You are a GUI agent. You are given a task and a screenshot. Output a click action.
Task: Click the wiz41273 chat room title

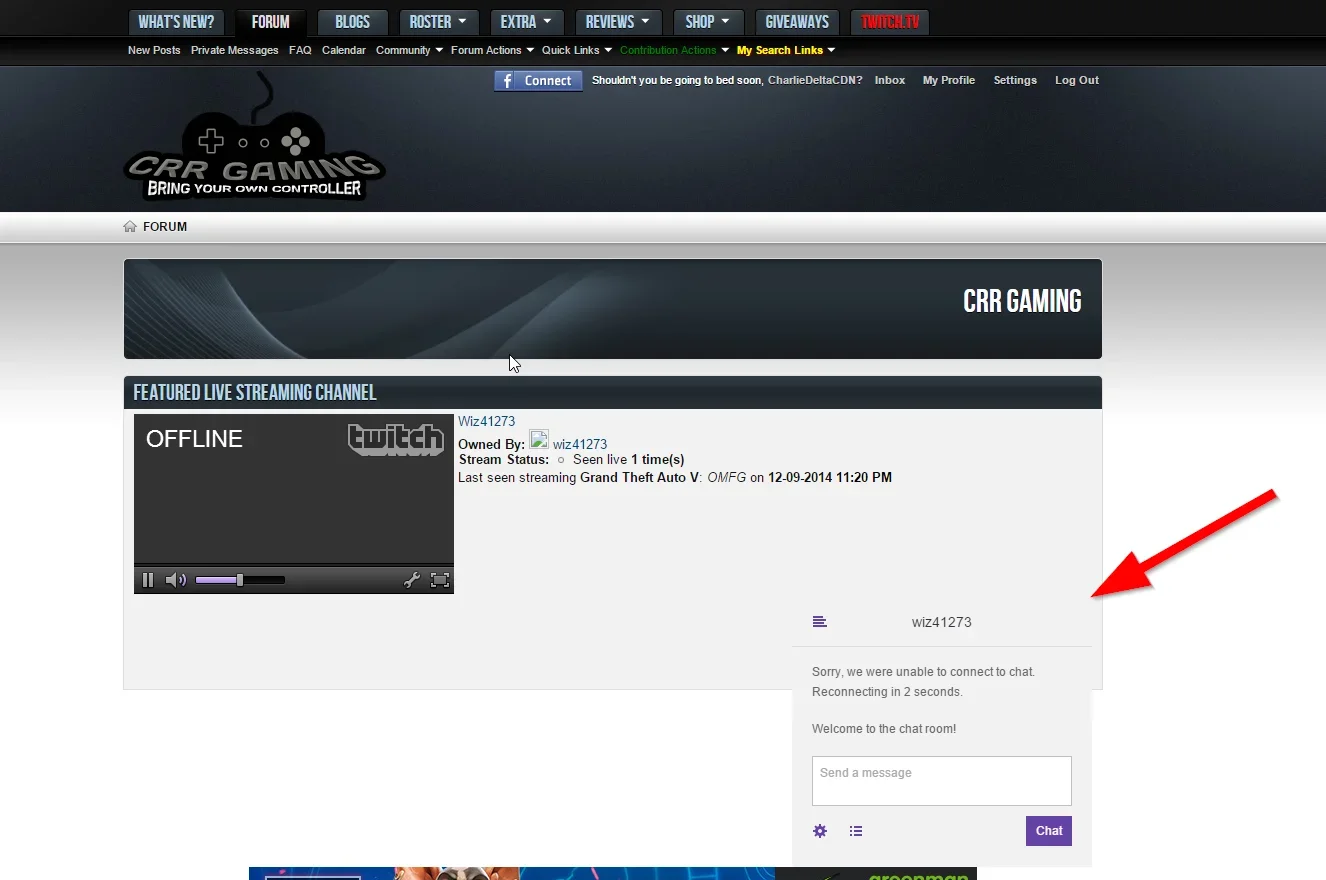pyautogui.click(x=942, y=622)
